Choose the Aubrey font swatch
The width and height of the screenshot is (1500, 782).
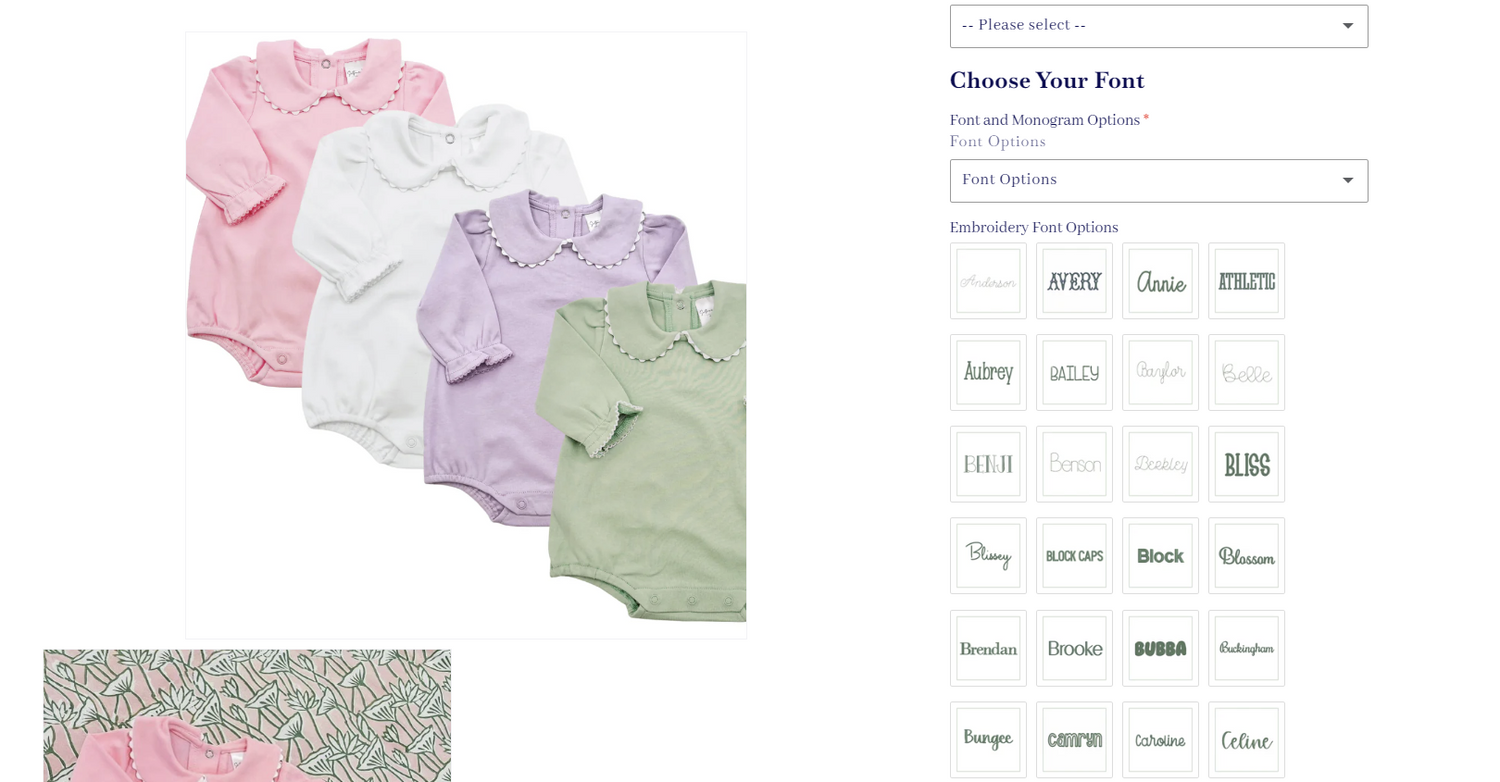click(988, 372)
